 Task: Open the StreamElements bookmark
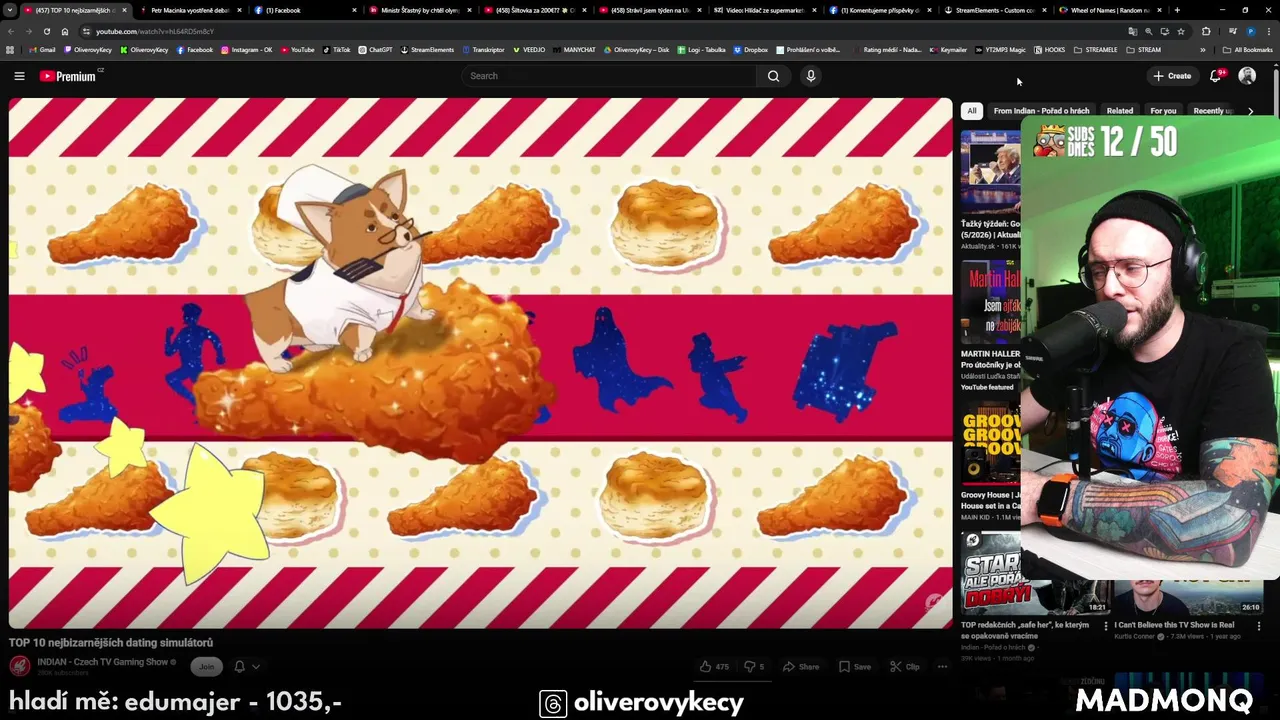426,49
